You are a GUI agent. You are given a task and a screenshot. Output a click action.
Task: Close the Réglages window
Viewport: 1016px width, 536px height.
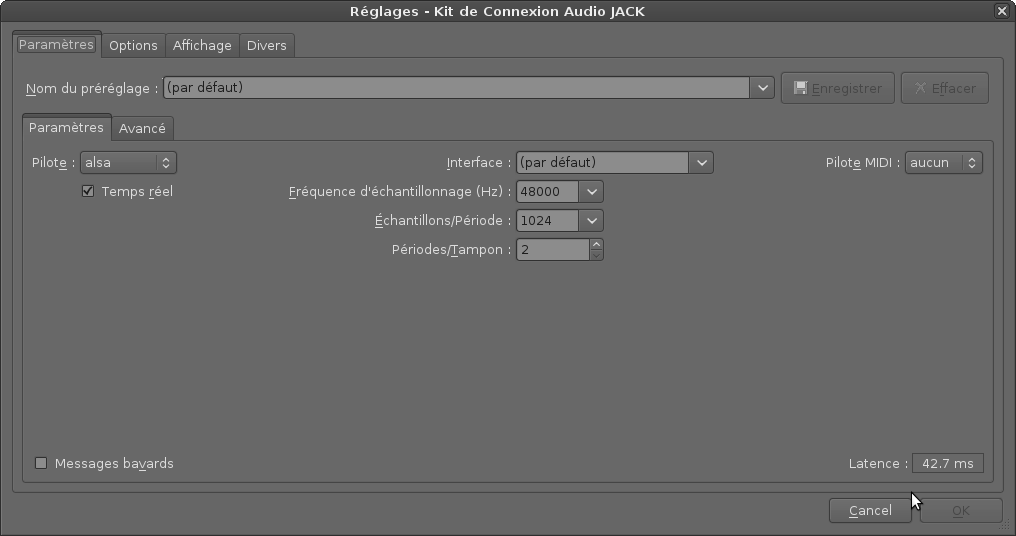1002,11
